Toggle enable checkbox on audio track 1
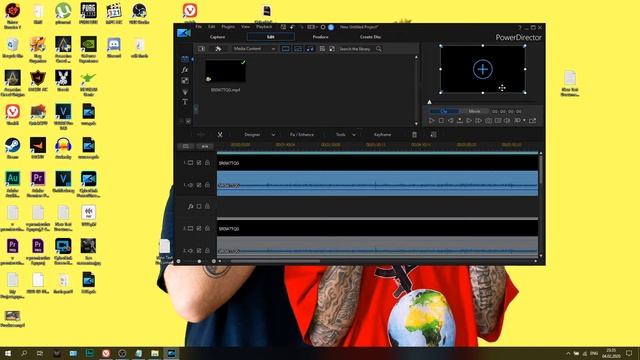 pos(199,185)
